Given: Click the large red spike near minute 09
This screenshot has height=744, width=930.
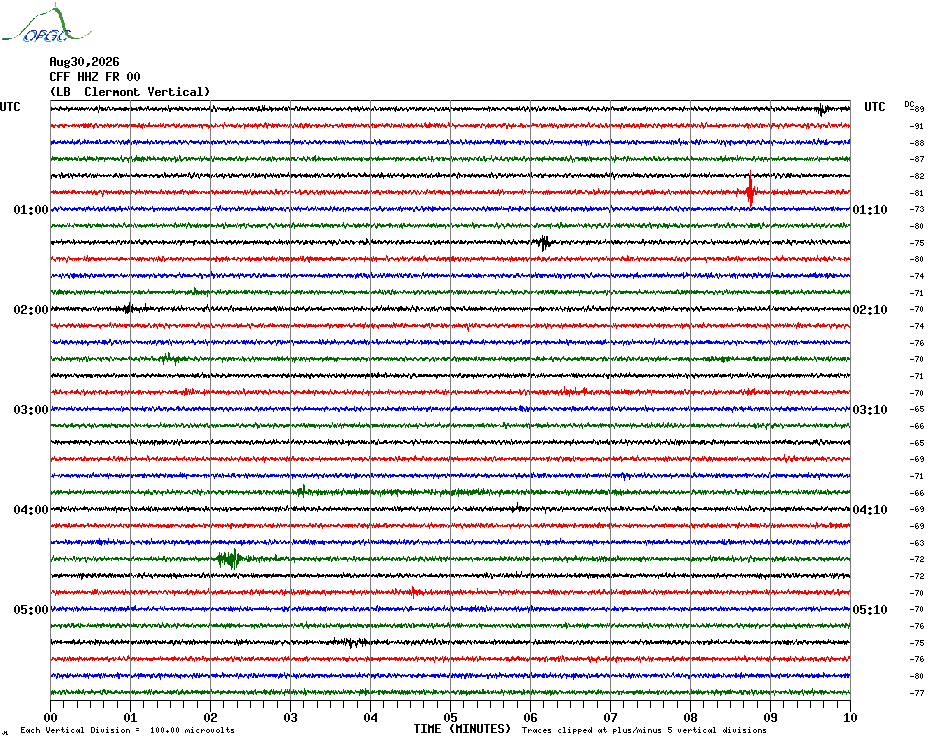Looking at the screenshot, I should point(751,190).
